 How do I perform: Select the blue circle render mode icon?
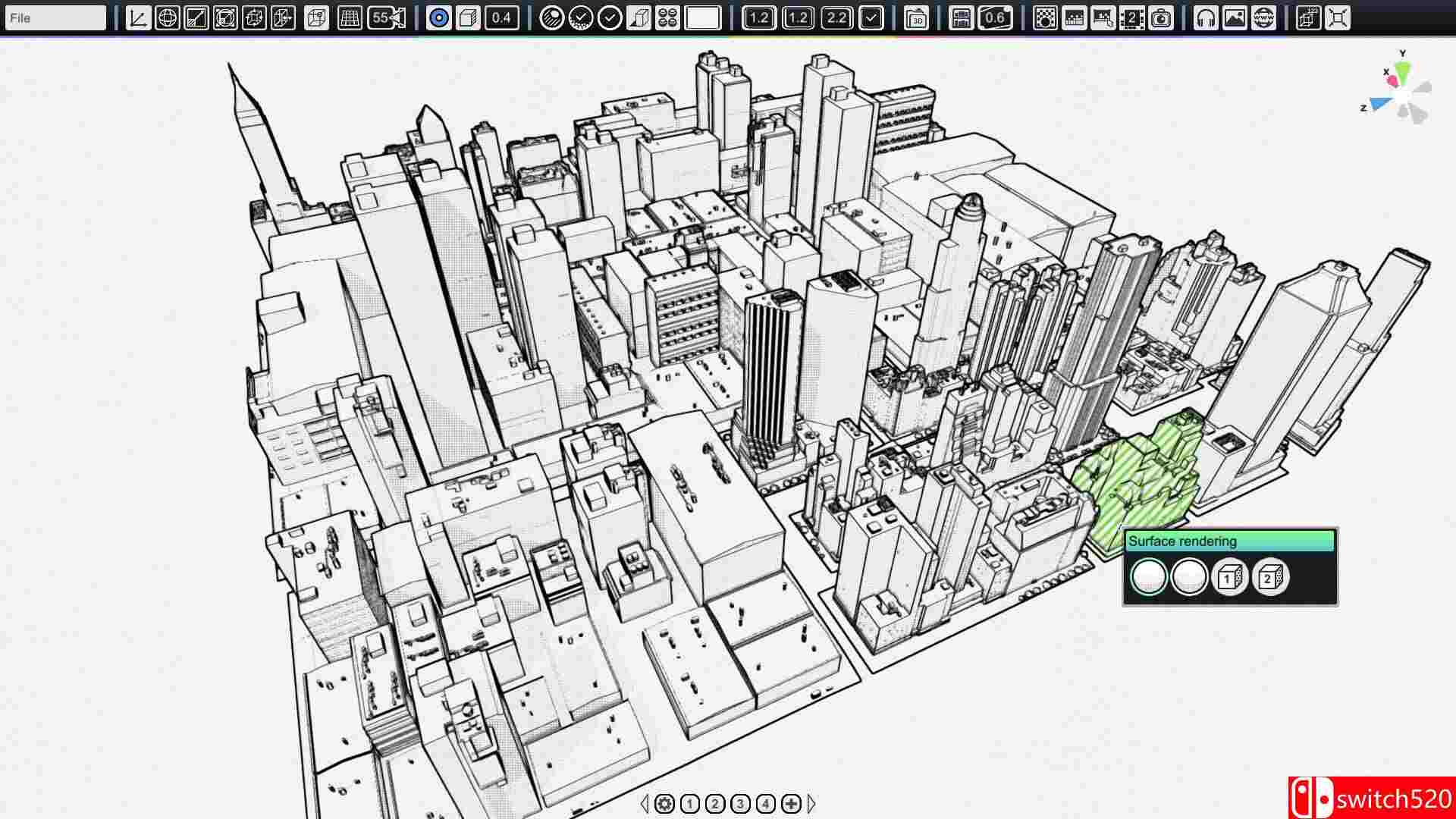(x=438, y=17)
